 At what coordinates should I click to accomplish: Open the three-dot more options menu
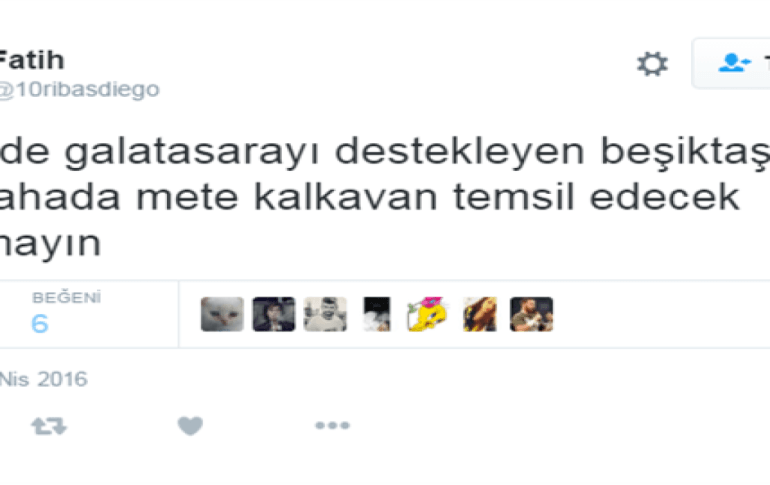pos(332,425)
